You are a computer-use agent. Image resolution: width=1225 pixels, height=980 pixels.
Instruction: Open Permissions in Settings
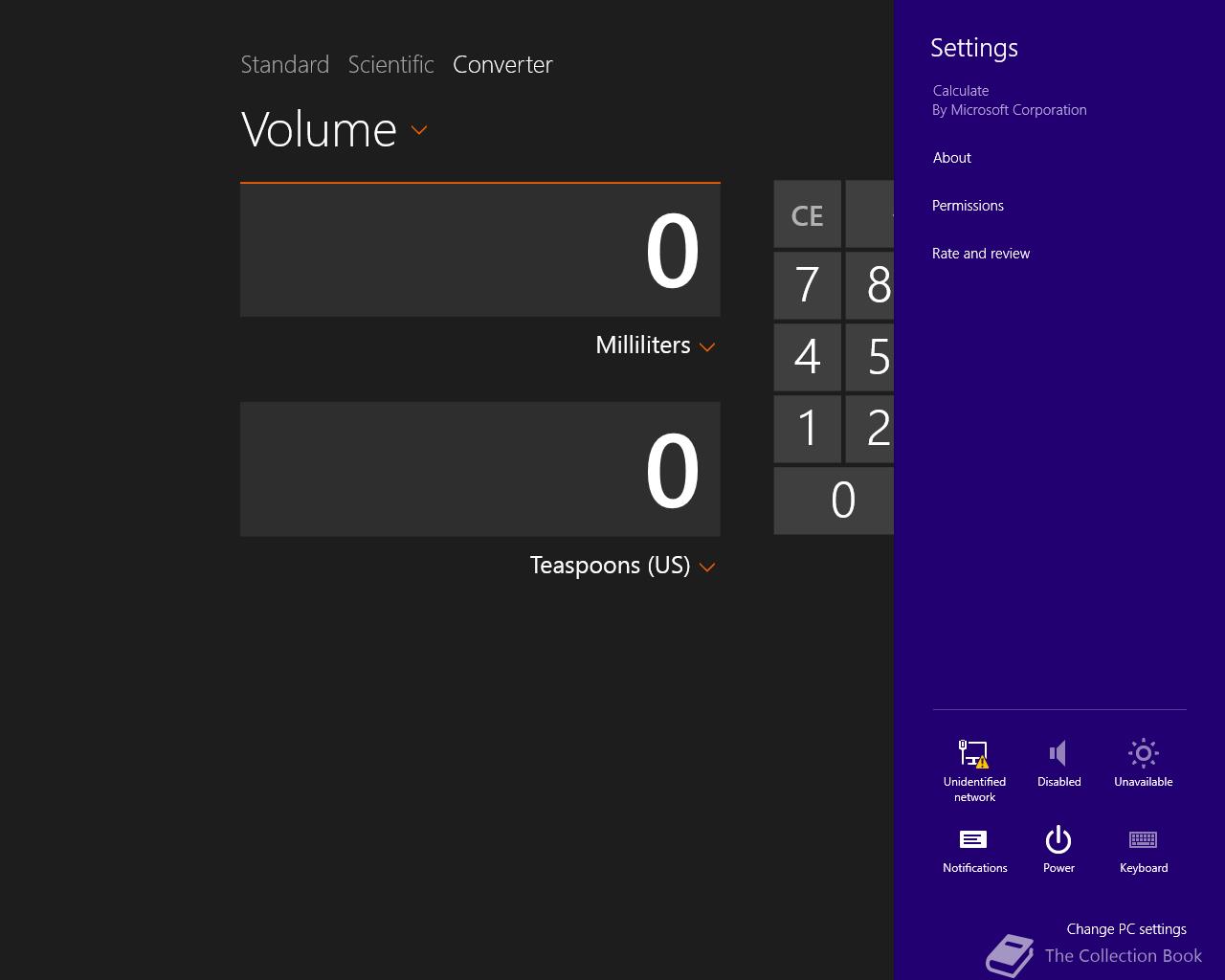[968, 206]
